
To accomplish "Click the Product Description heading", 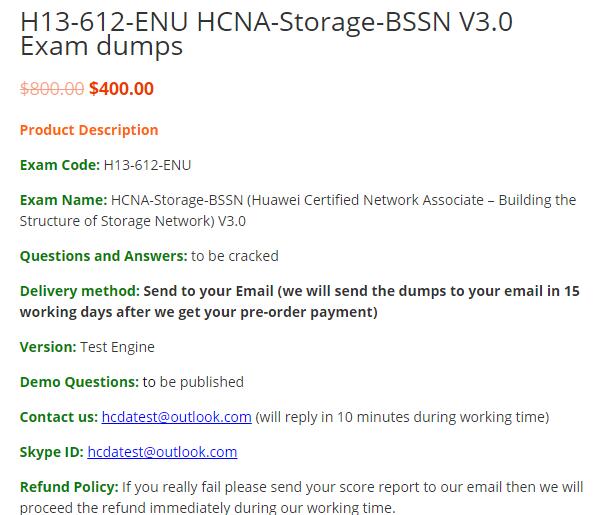I will [x=89, y=131].
